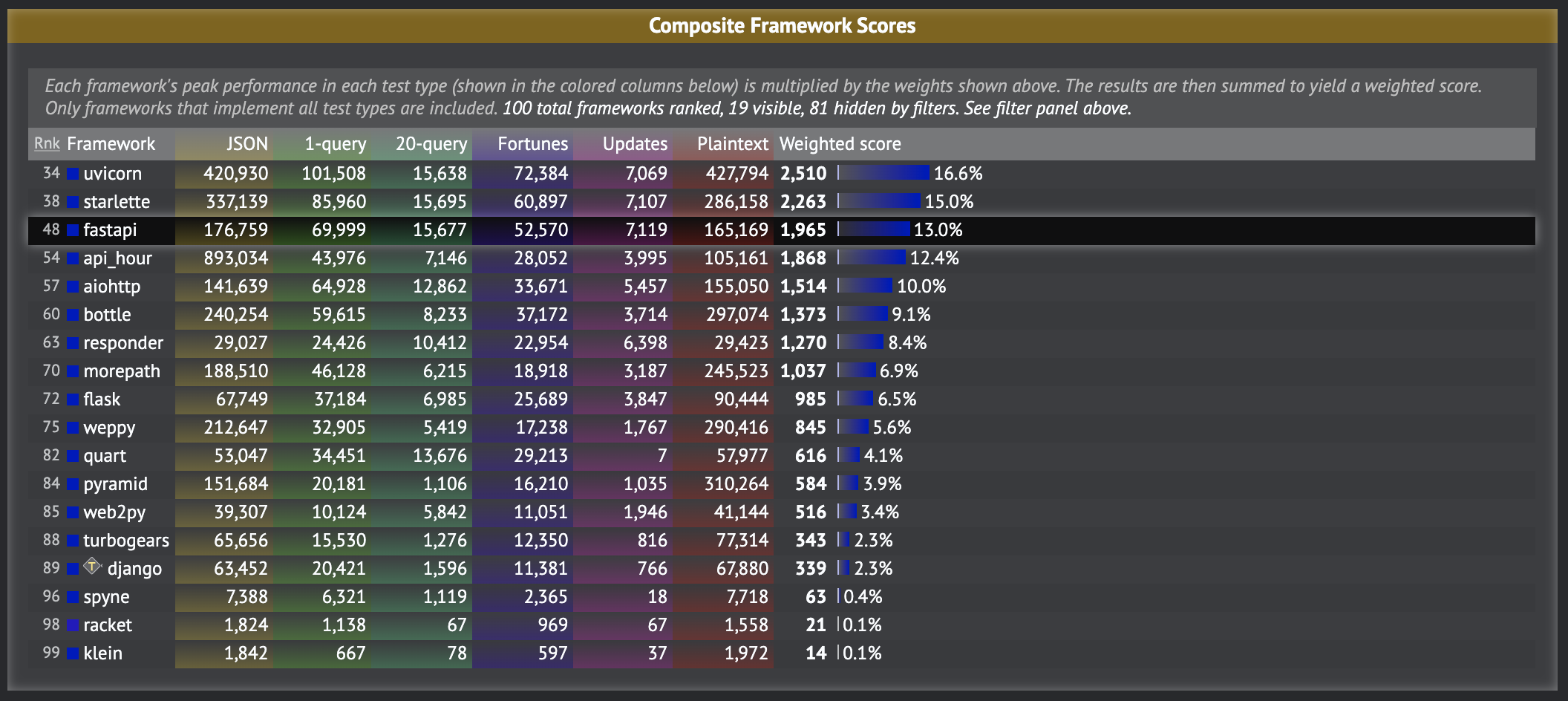The height and width of the screenshot is (701, 1568).
Task: Click the blue square icon beside quart
Action: [73, 456]
